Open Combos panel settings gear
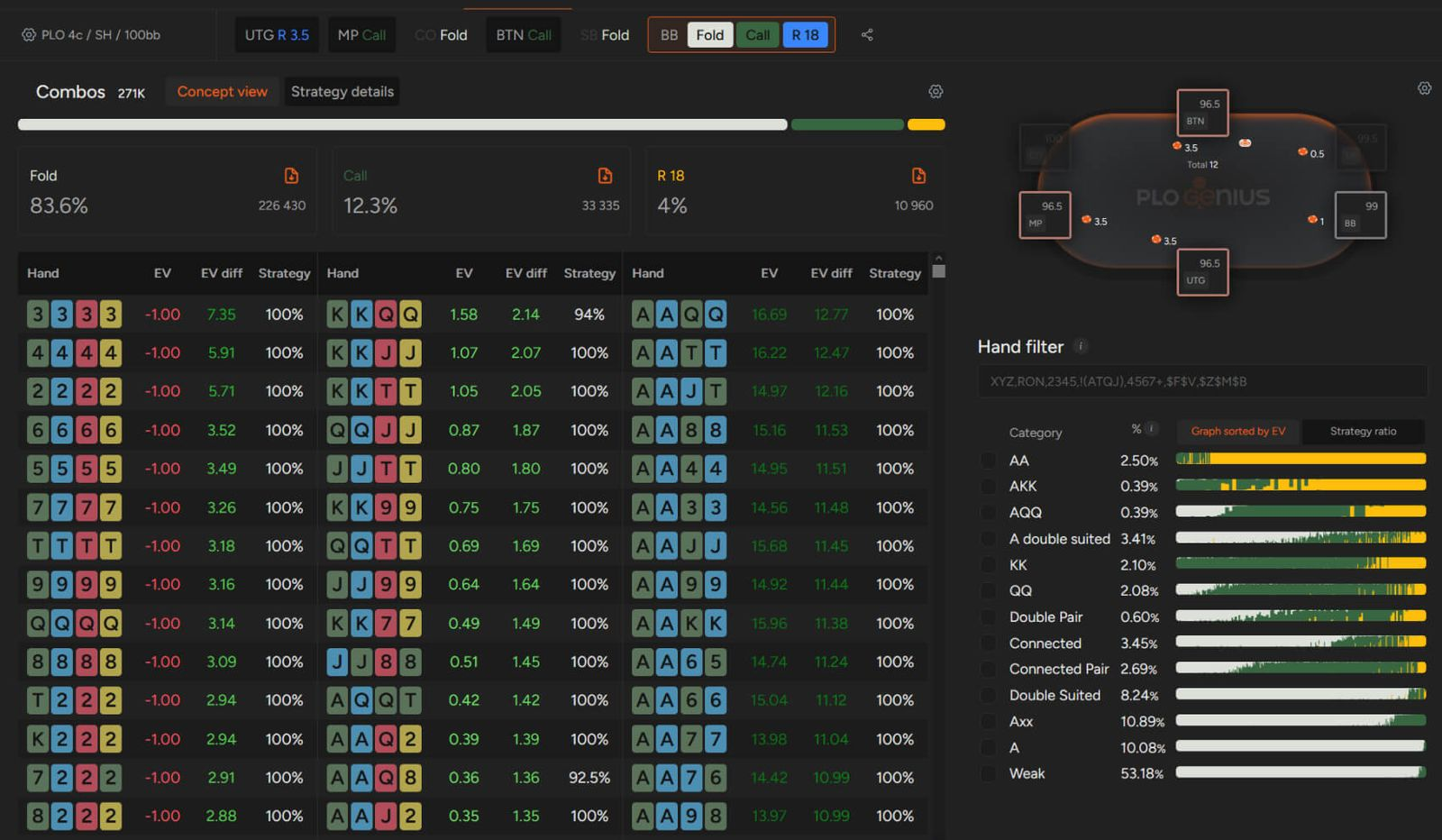This screenshot has width=1442, height=840. [935, 92]
